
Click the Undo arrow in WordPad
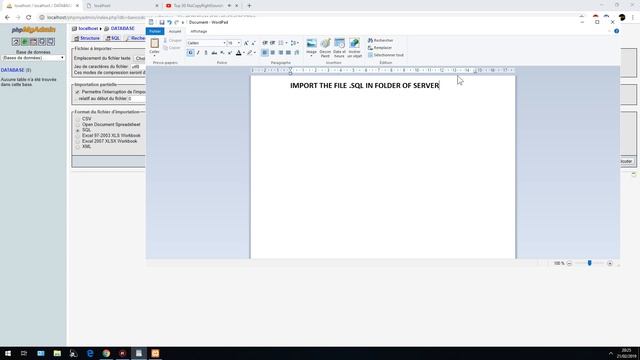pos(169,22)
